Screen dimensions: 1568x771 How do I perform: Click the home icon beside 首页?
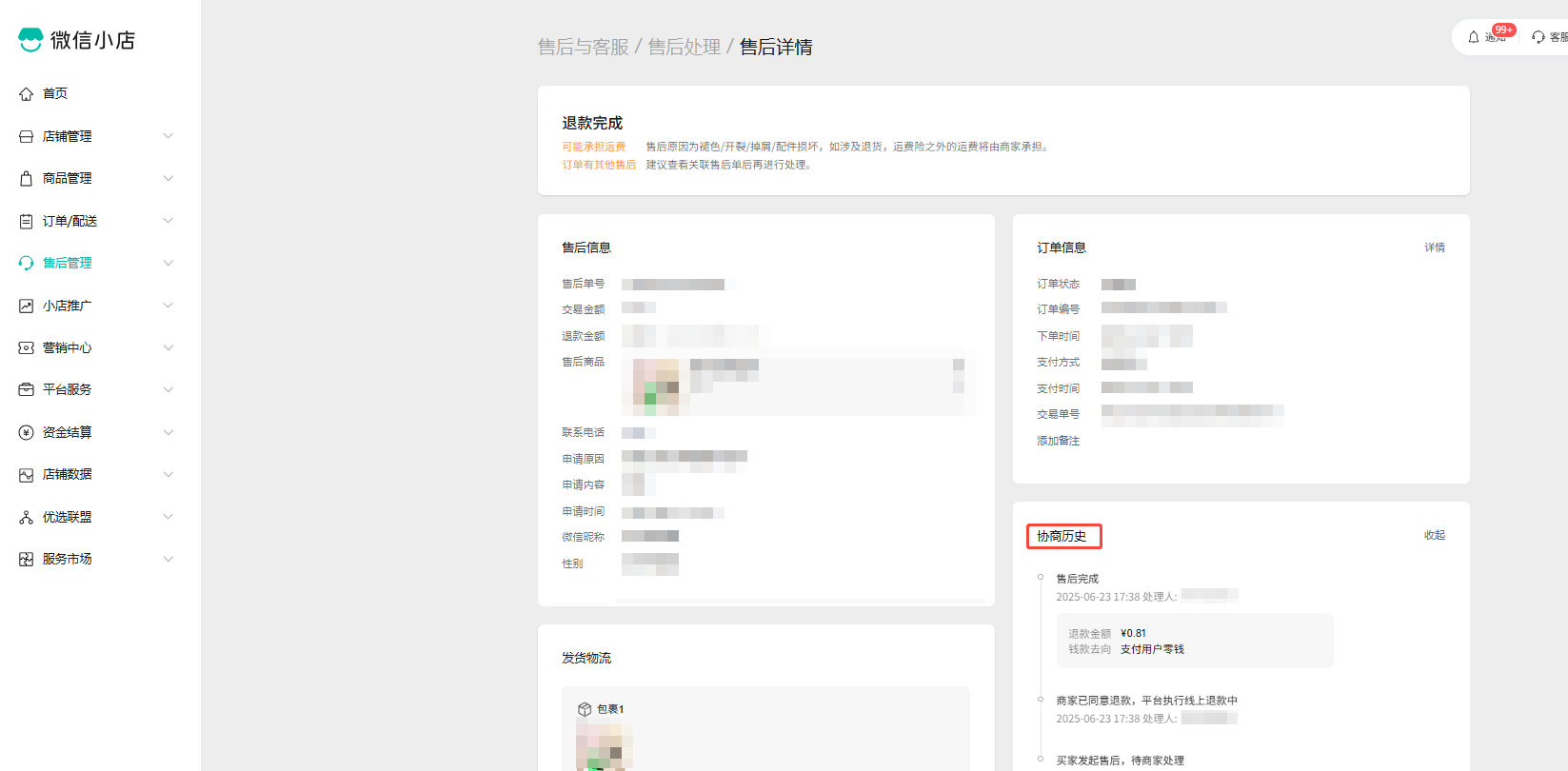coord(26,94)
